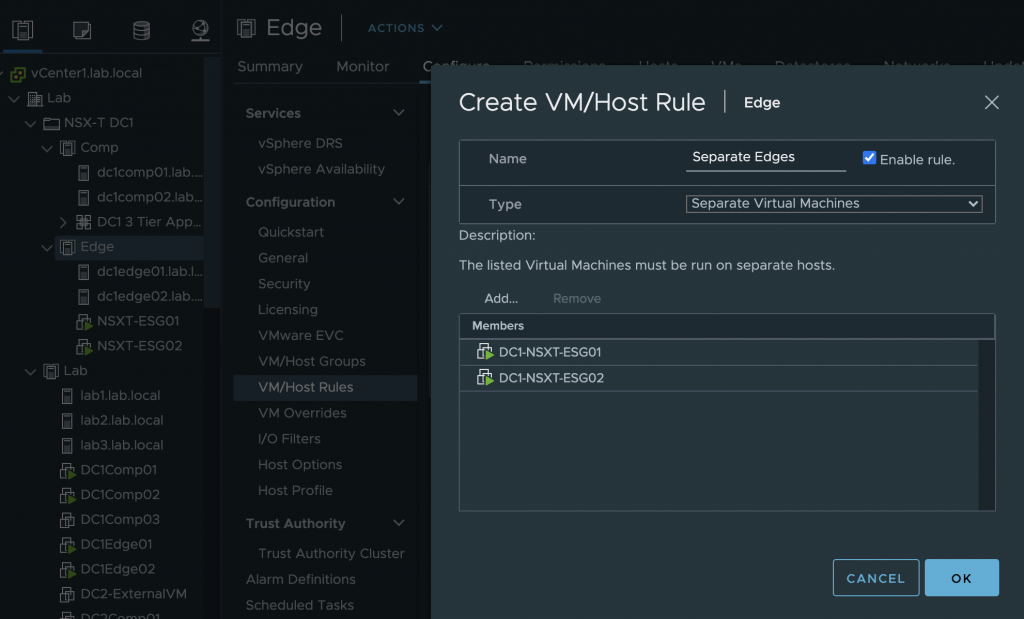Select DC1-NSXT-ESG01 member row
Image resolution: width=1024 pixels, height=619 pixels.
[718, 352]
